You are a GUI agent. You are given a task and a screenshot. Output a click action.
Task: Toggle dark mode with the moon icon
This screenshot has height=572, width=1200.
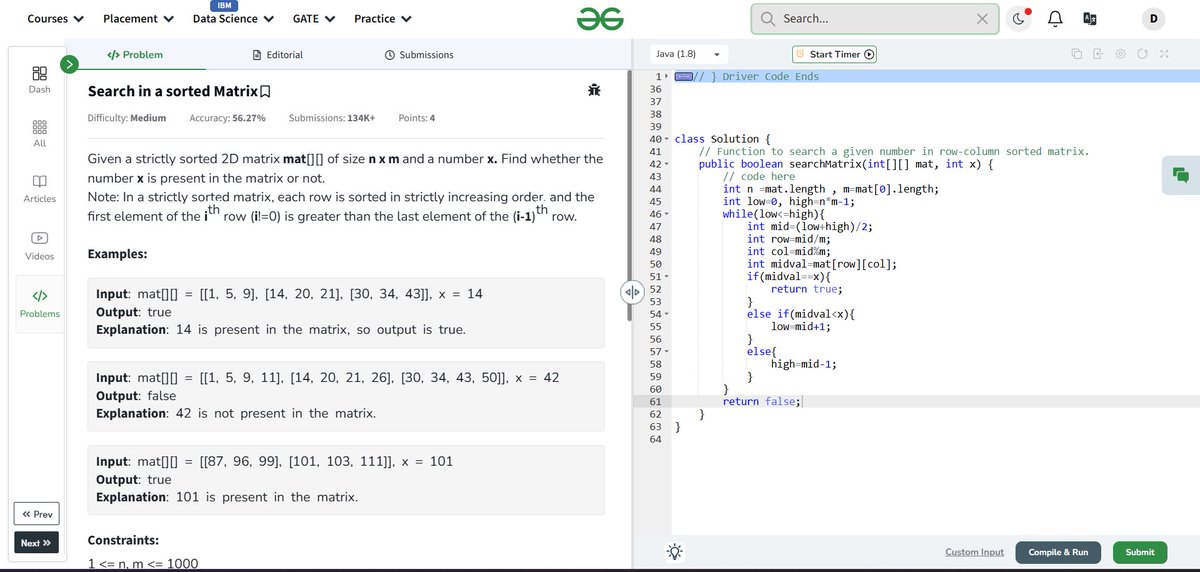coord(1018,19)
